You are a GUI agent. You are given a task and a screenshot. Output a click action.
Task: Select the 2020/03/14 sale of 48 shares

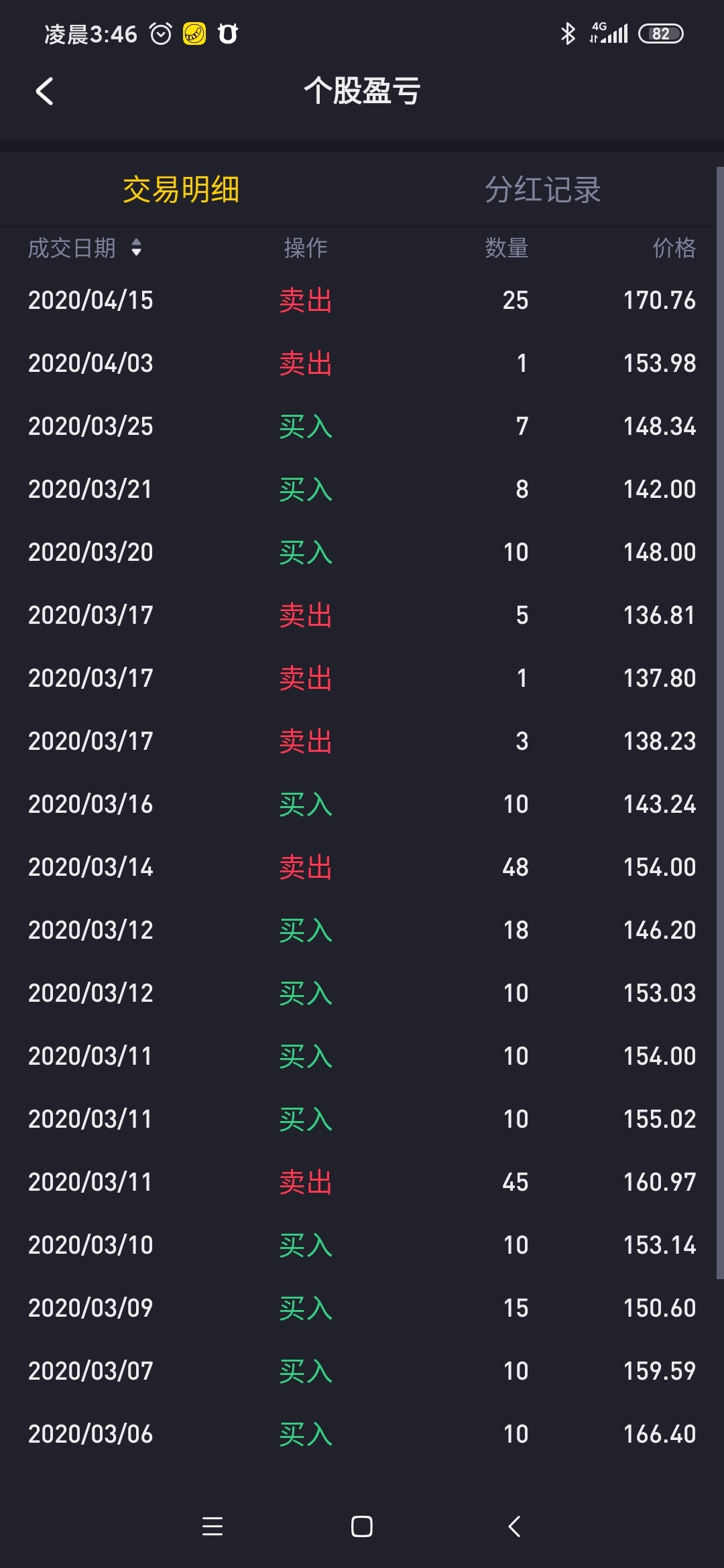tap(362, 867)
